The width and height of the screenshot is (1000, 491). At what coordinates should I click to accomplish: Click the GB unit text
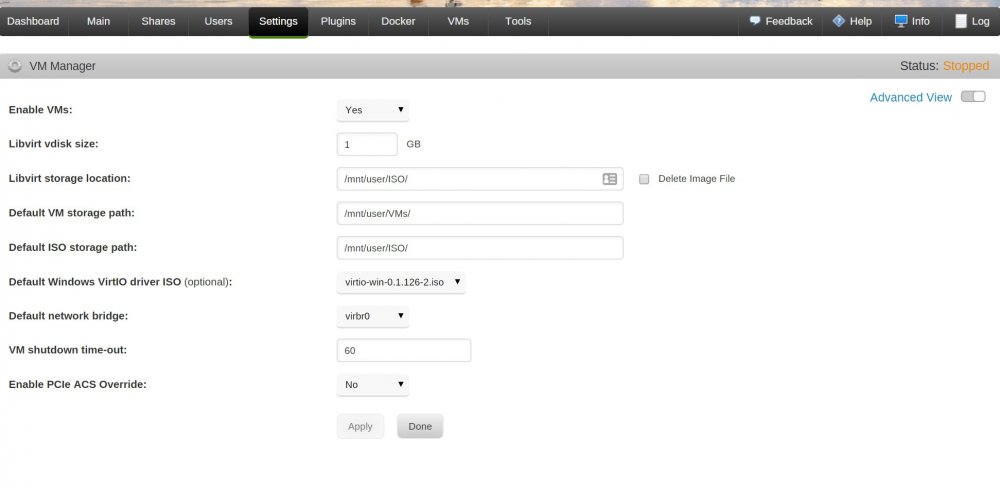coord(413,144)
